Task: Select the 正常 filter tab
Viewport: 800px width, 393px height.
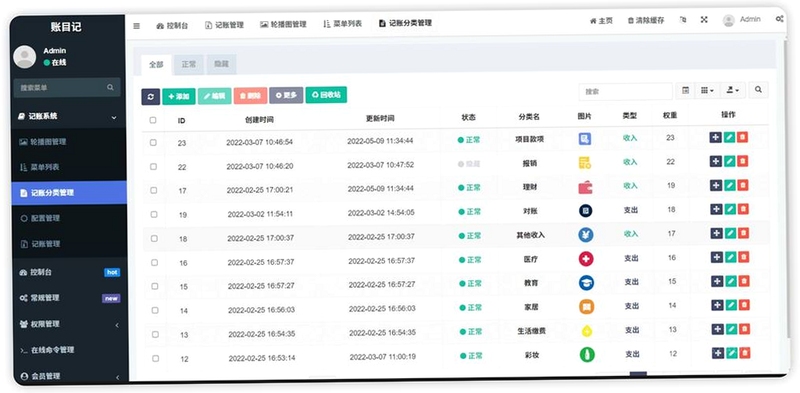Action: point(188,65)
